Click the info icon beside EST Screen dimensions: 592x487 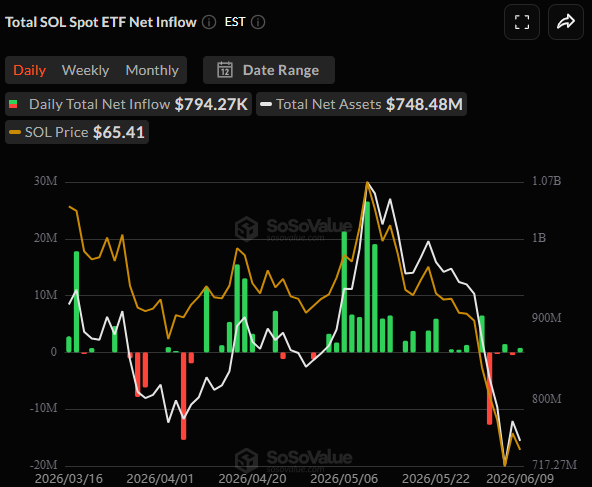258,22
